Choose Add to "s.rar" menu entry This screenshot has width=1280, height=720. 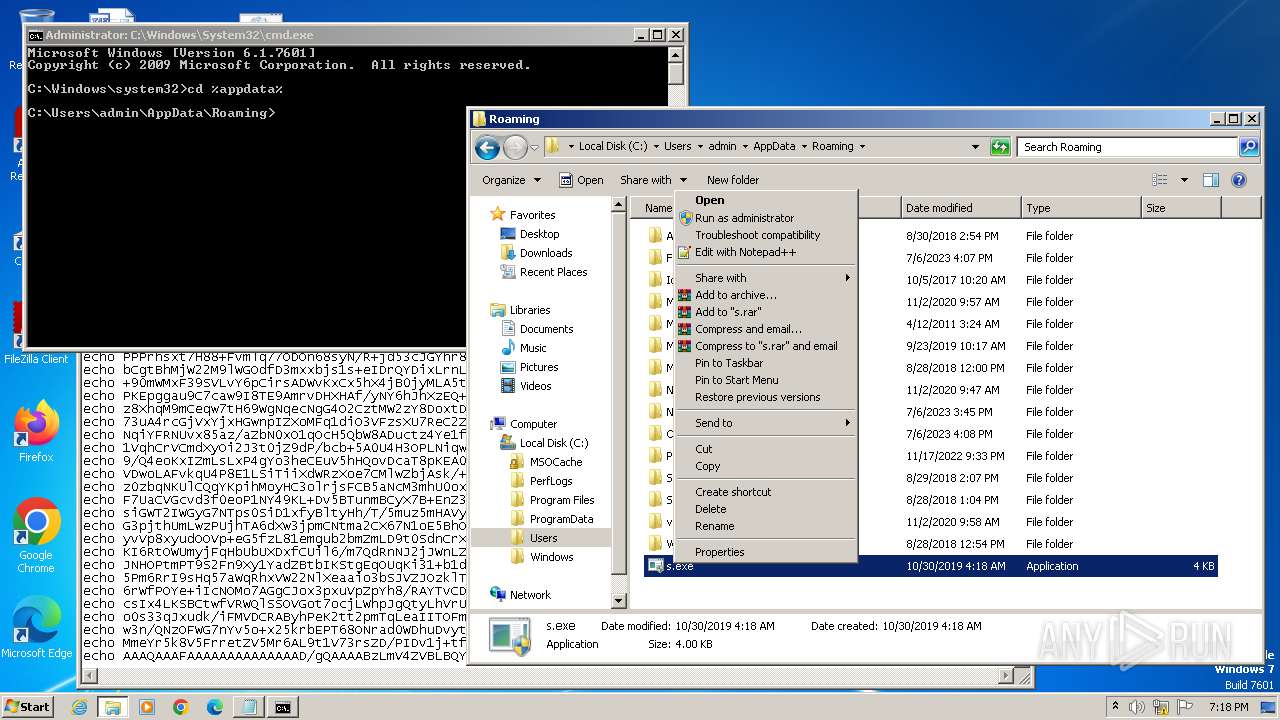point(766,312)
